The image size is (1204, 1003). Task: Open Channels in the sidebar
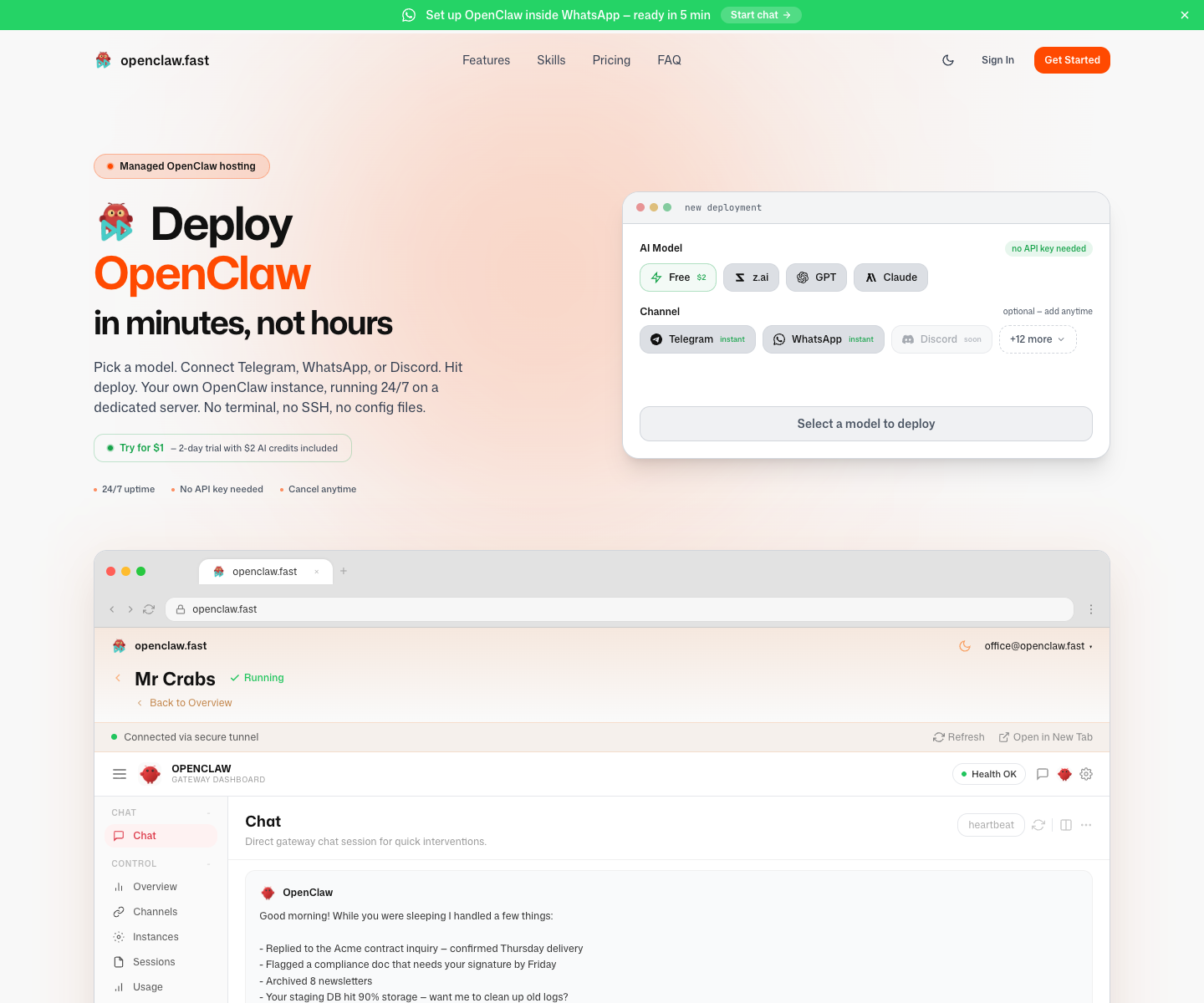(161, 912)
